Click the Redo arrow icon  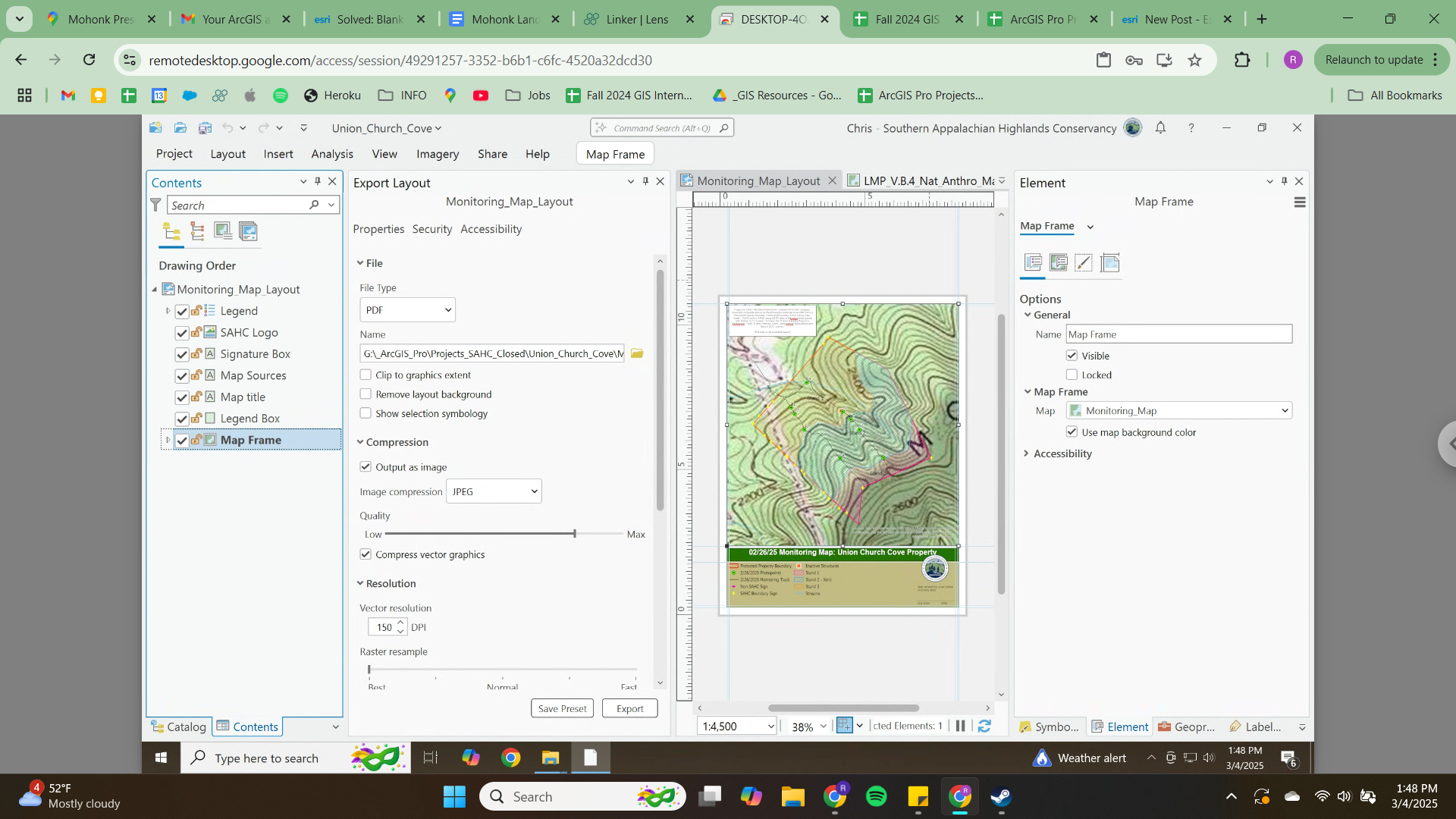click(x=264, y=128)
